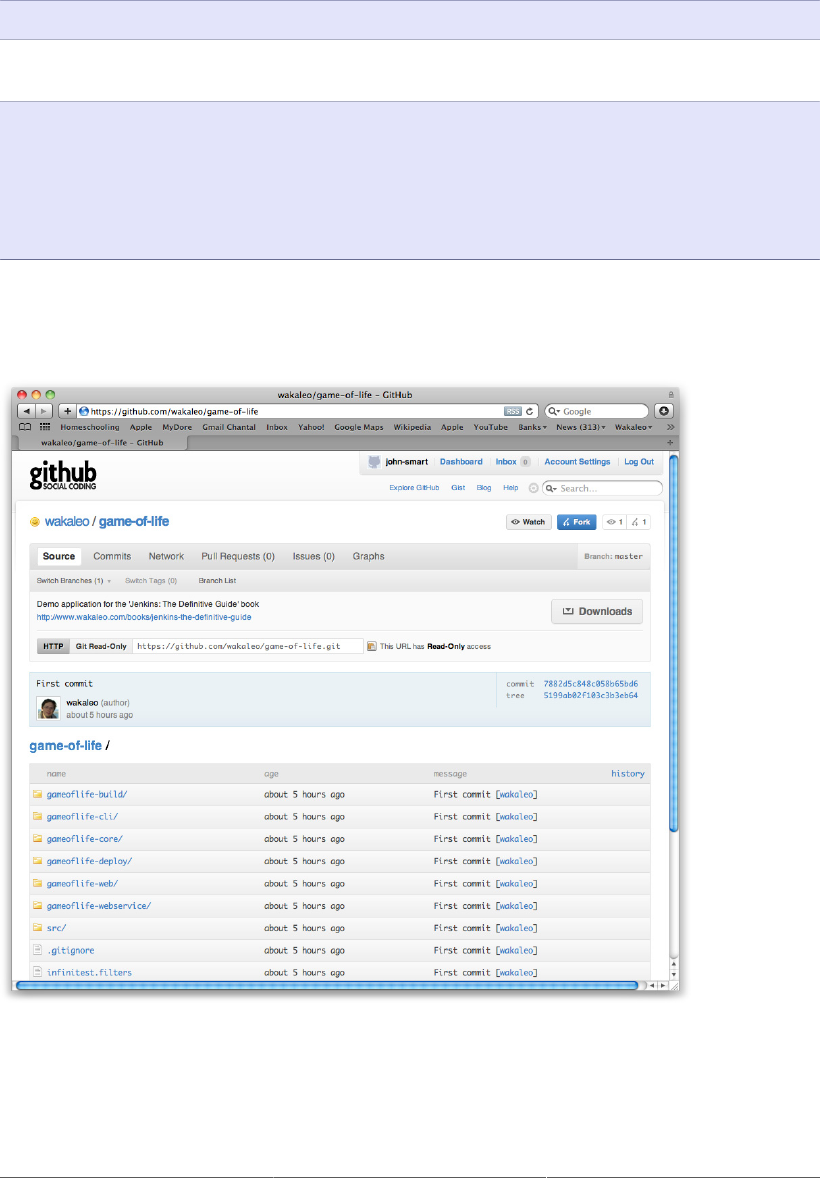
Task: Select the HTTP clone option
Action: [53, 646]
